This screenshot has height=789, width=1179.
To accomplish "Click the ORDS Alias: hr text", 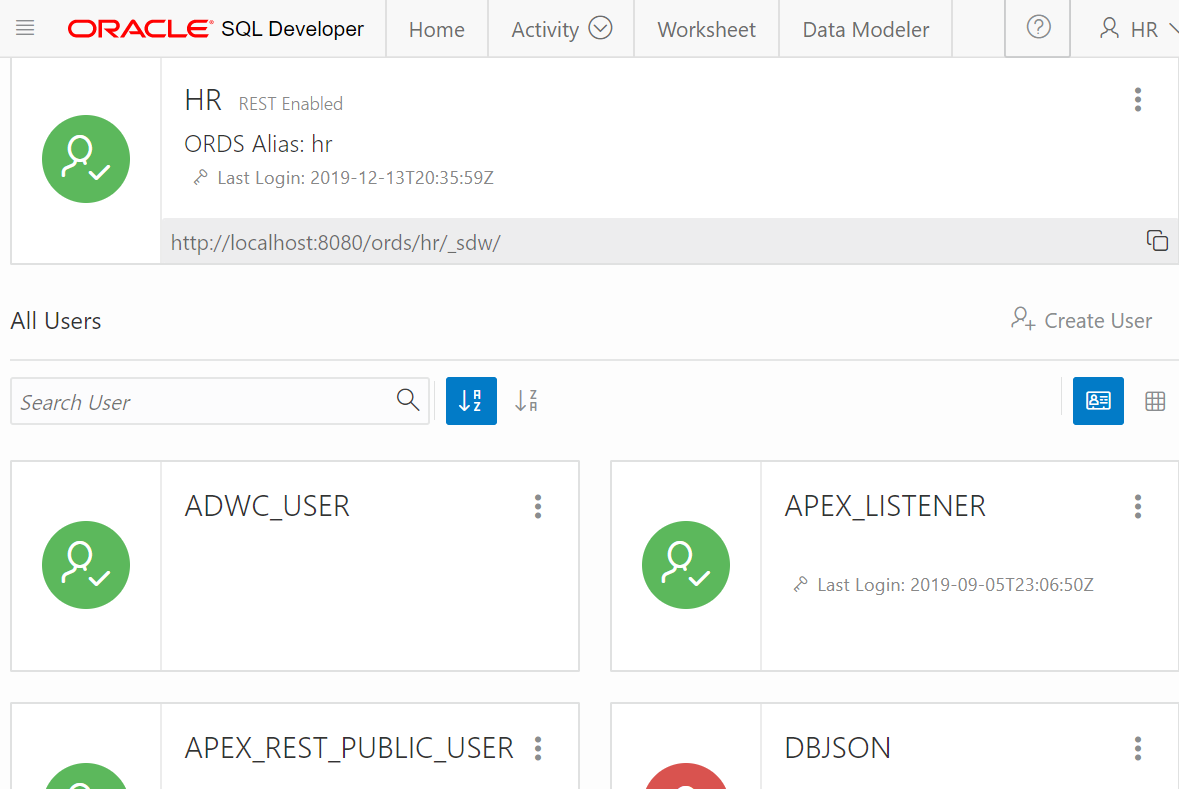I will tap(258, 144).
